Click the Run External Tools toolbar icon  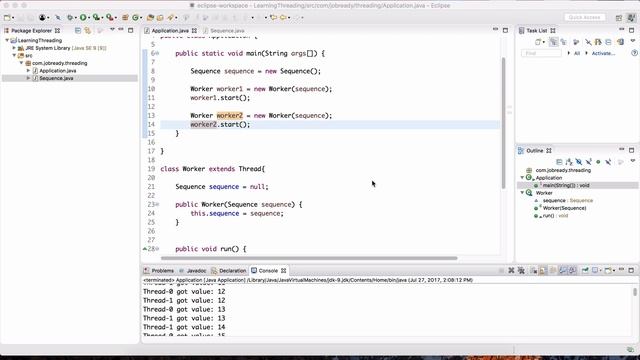(109, 18)
